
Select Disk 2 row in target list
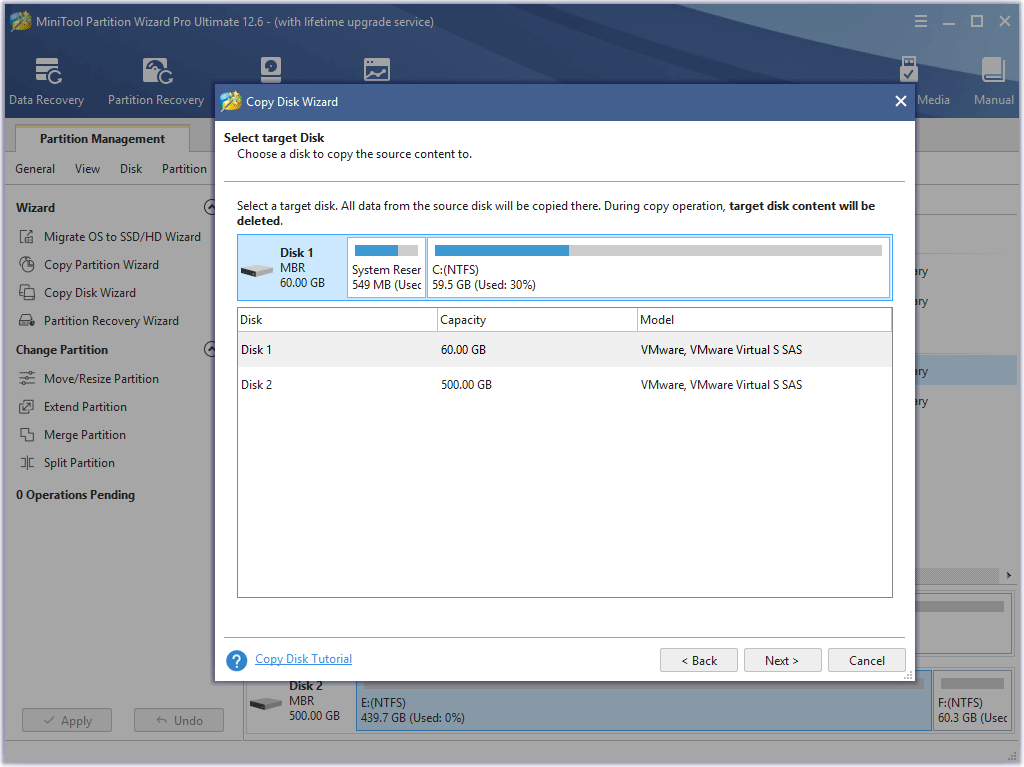[565, 385]
